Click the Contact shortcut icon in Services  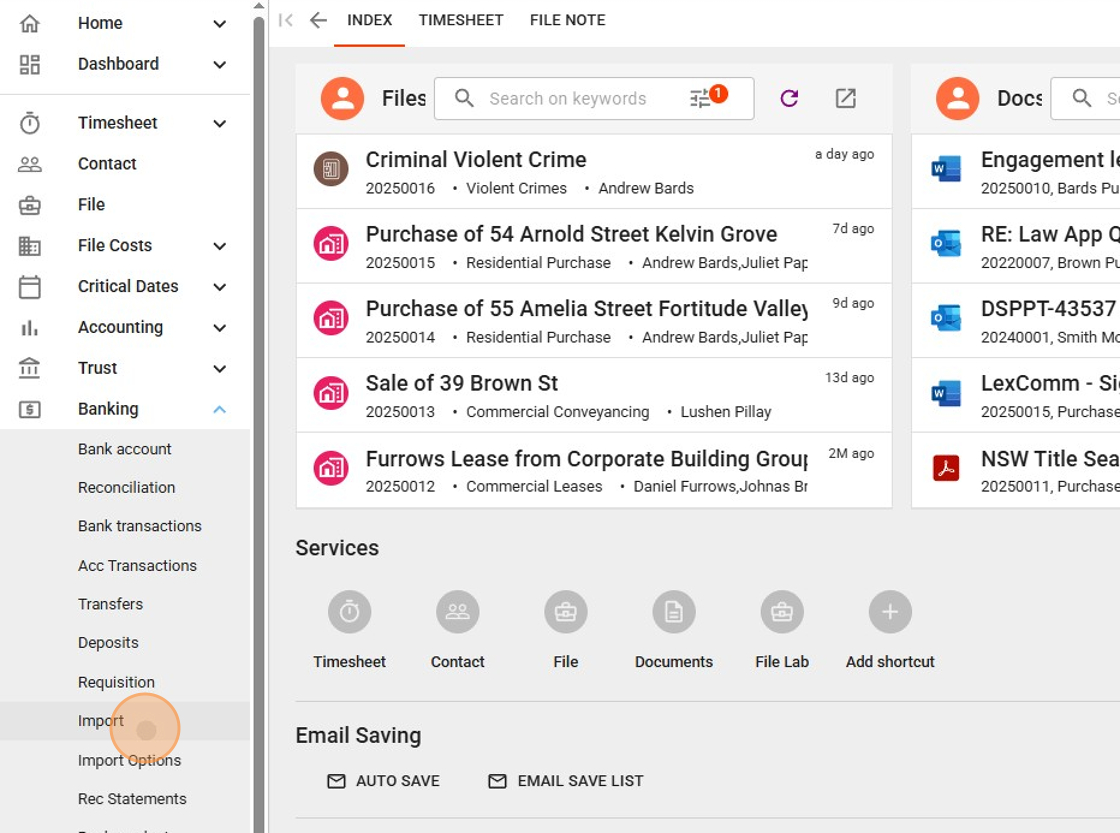[457, 612]
